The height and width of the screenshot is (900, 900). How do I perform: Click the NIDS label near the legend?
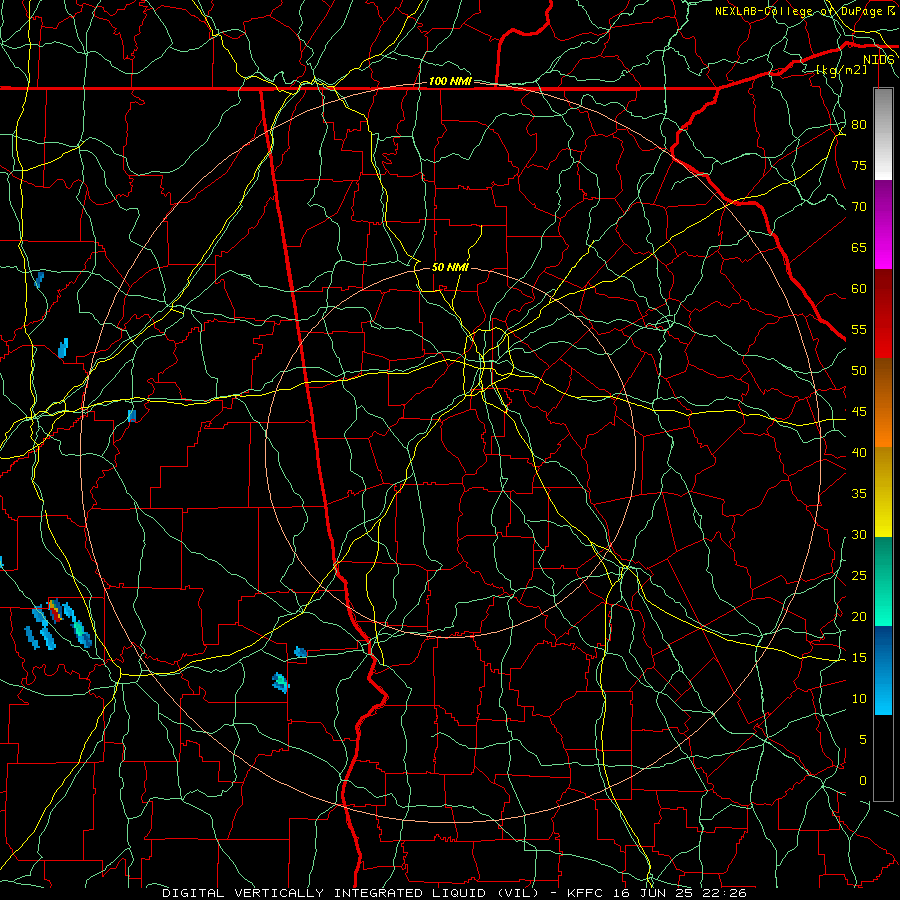point(878,60)
